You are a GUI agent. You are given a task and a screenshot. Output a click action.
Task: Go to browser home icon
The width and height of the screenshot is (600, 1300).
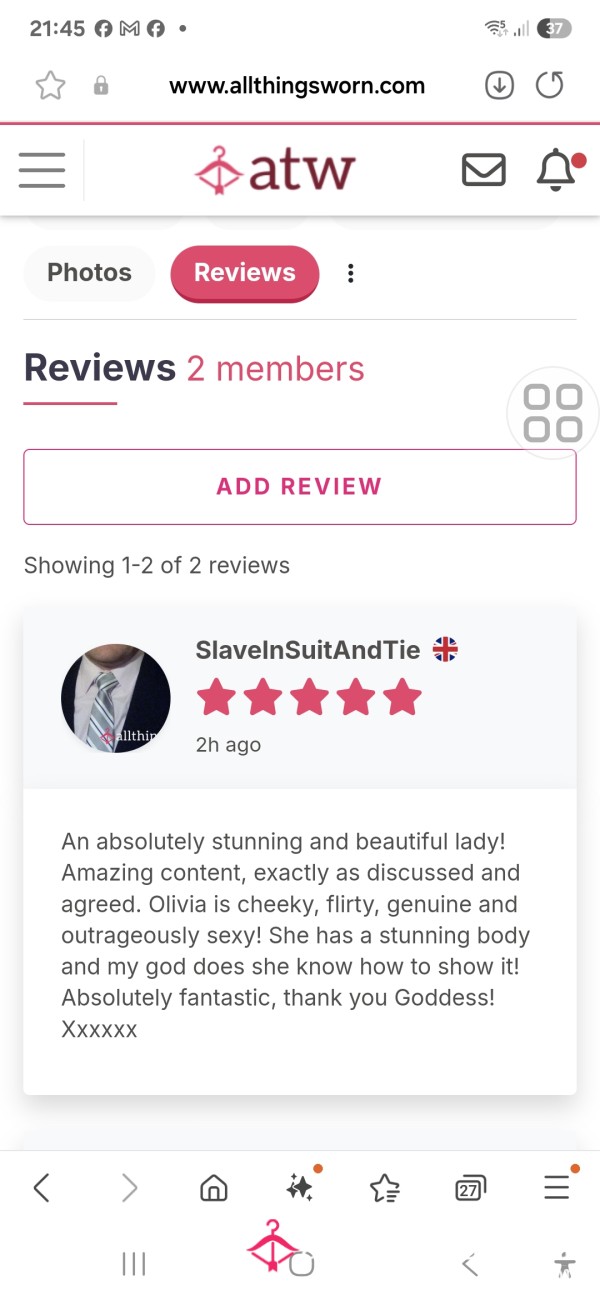point(214,1187)
